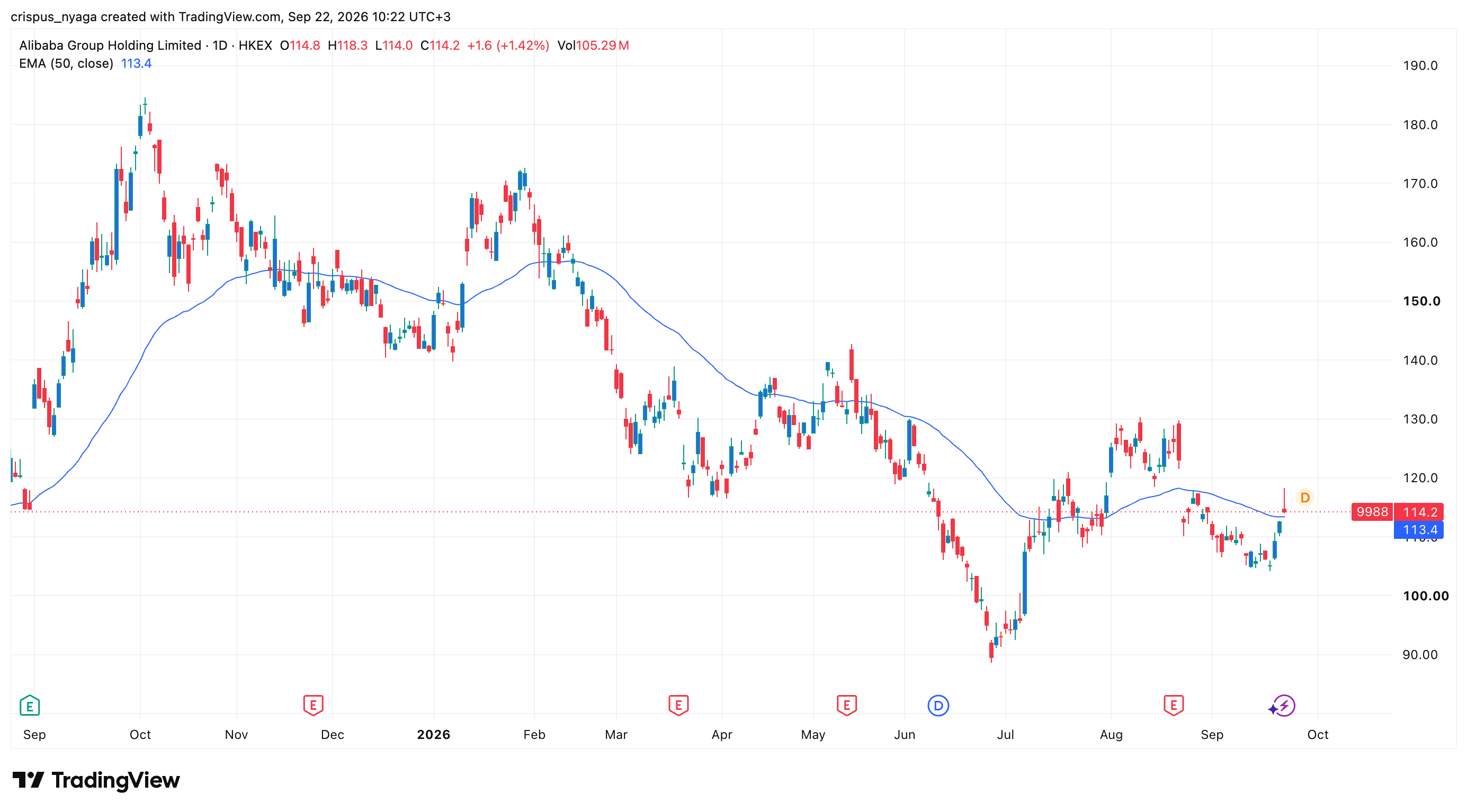Click the red 9988 ticker code label
Screen dimensions: 1467x812
1372,511
